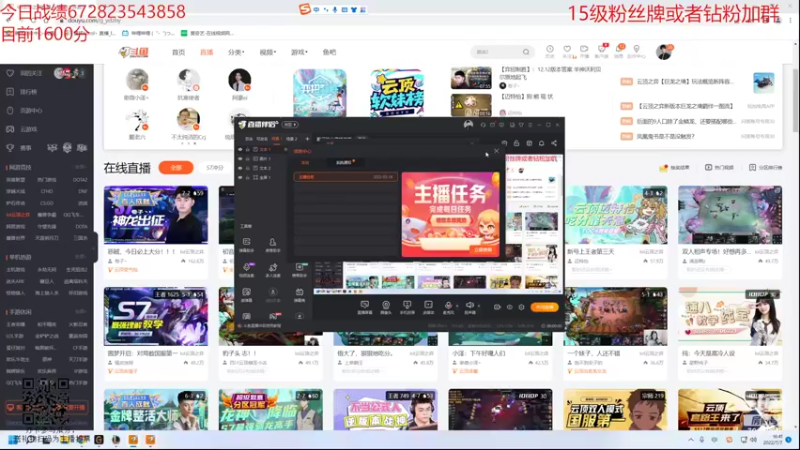Viewport: 800px width, 450px height.
Task: Toggle lock for 图片1 source
Action: [248, 159]
